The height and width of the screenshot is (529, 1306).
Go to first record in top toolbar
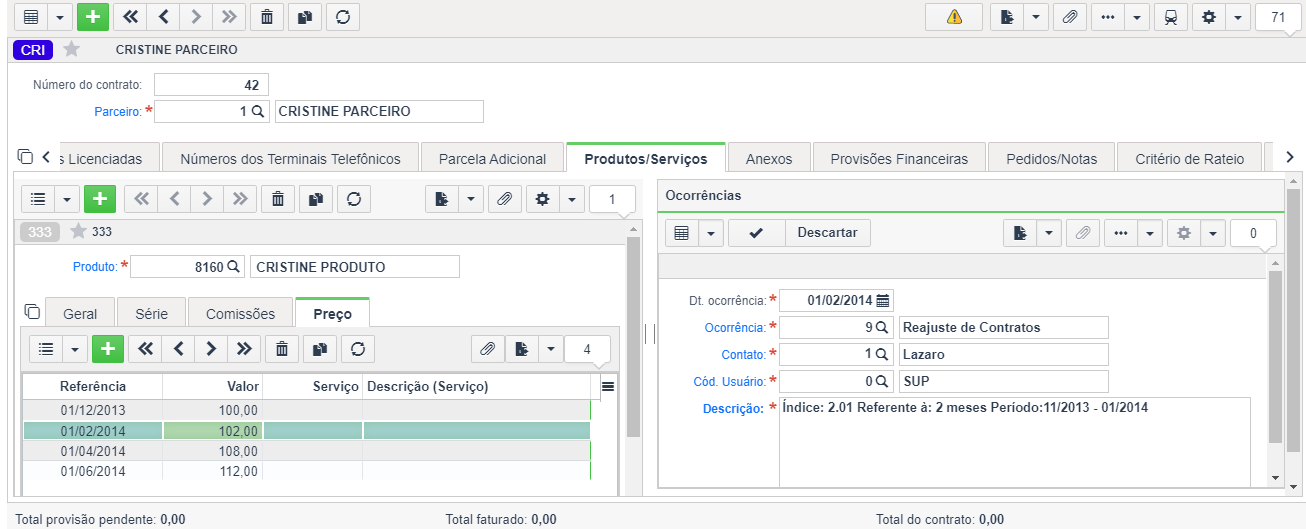pyautogui.click(x=130, y=17)
